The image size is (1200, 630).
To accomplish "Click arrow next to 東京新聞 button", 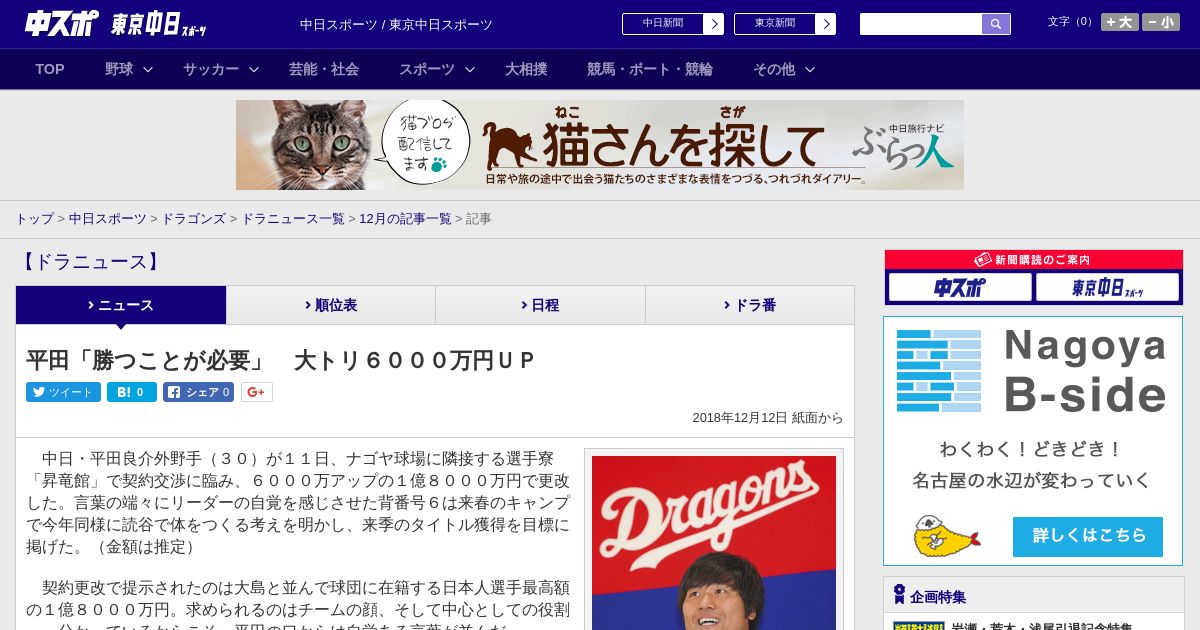I will pos(825,24).
